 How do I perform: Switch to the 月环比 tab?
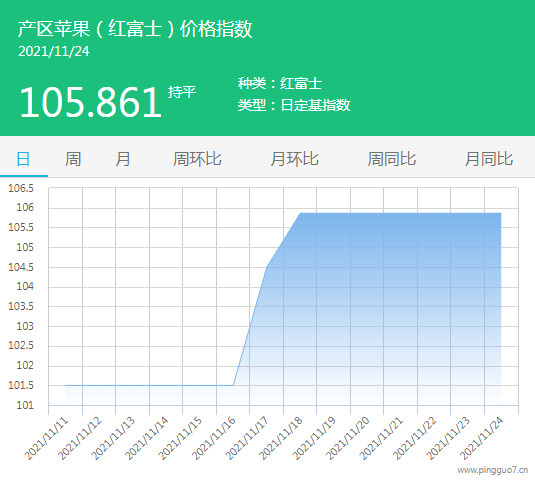pos(294,159)
